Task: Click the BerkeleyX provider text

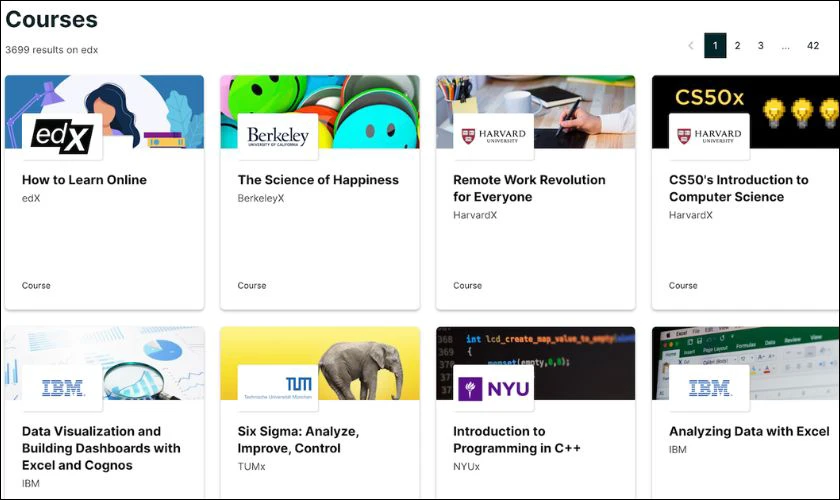Action: point(261,198)
